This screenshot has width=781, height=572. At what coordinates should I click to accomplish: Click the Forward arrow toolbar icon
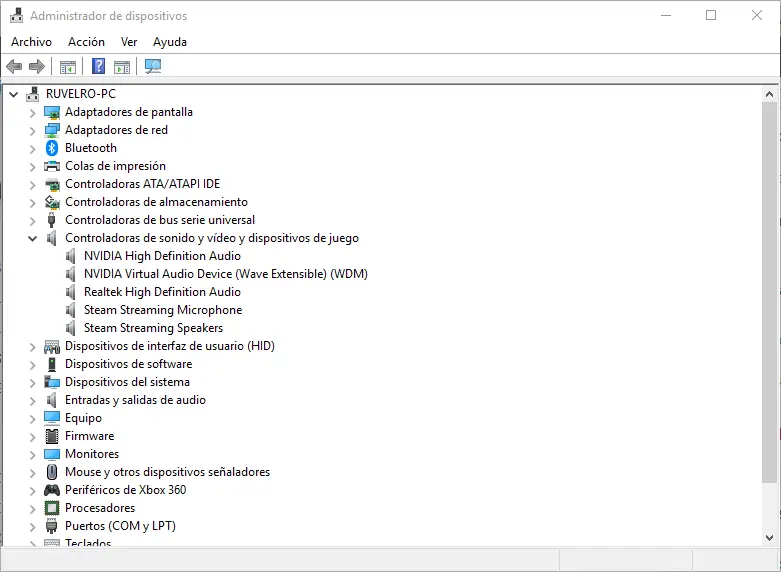tap(37, 66)
